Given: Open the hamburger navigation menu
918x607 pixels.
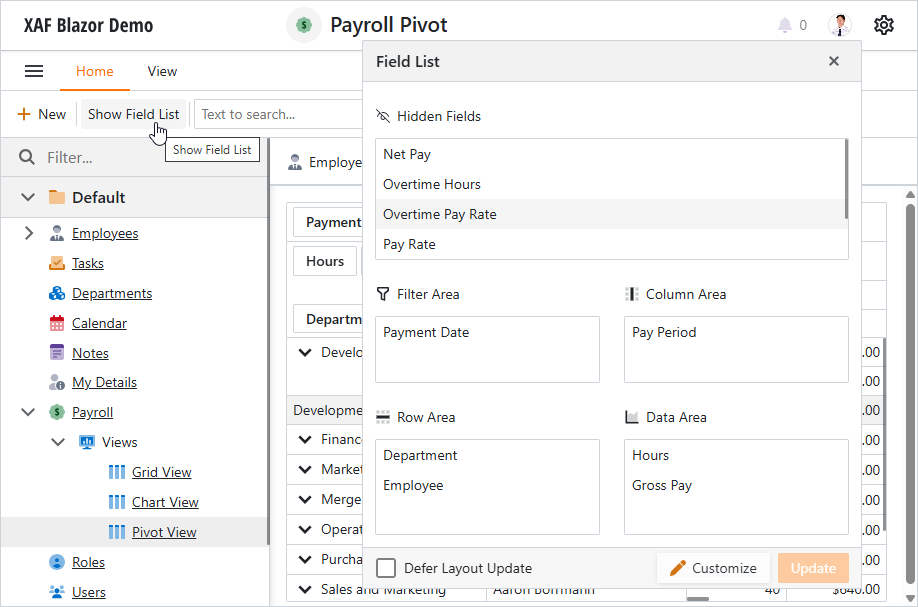Looking at the screenshot, I should click(x=34, y=71).
